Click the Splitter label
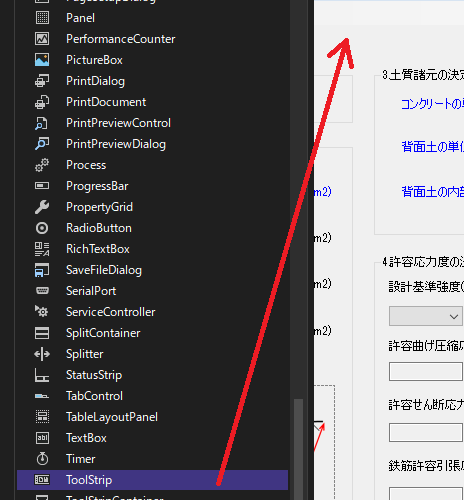 (85, 354)
